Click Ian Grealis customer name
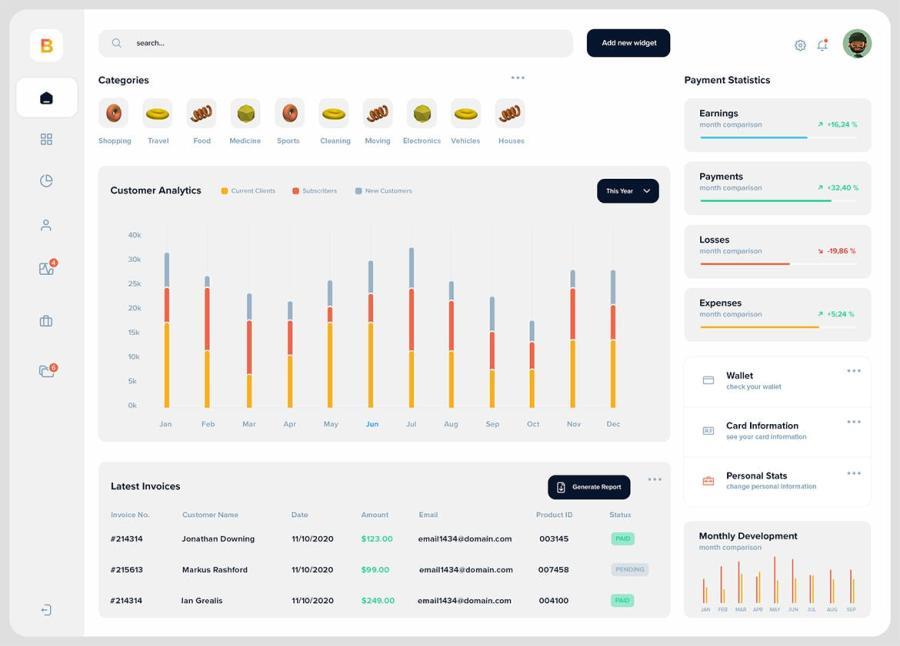The height and width of the screenshot is (646, 900). click(x=201, y=601)
